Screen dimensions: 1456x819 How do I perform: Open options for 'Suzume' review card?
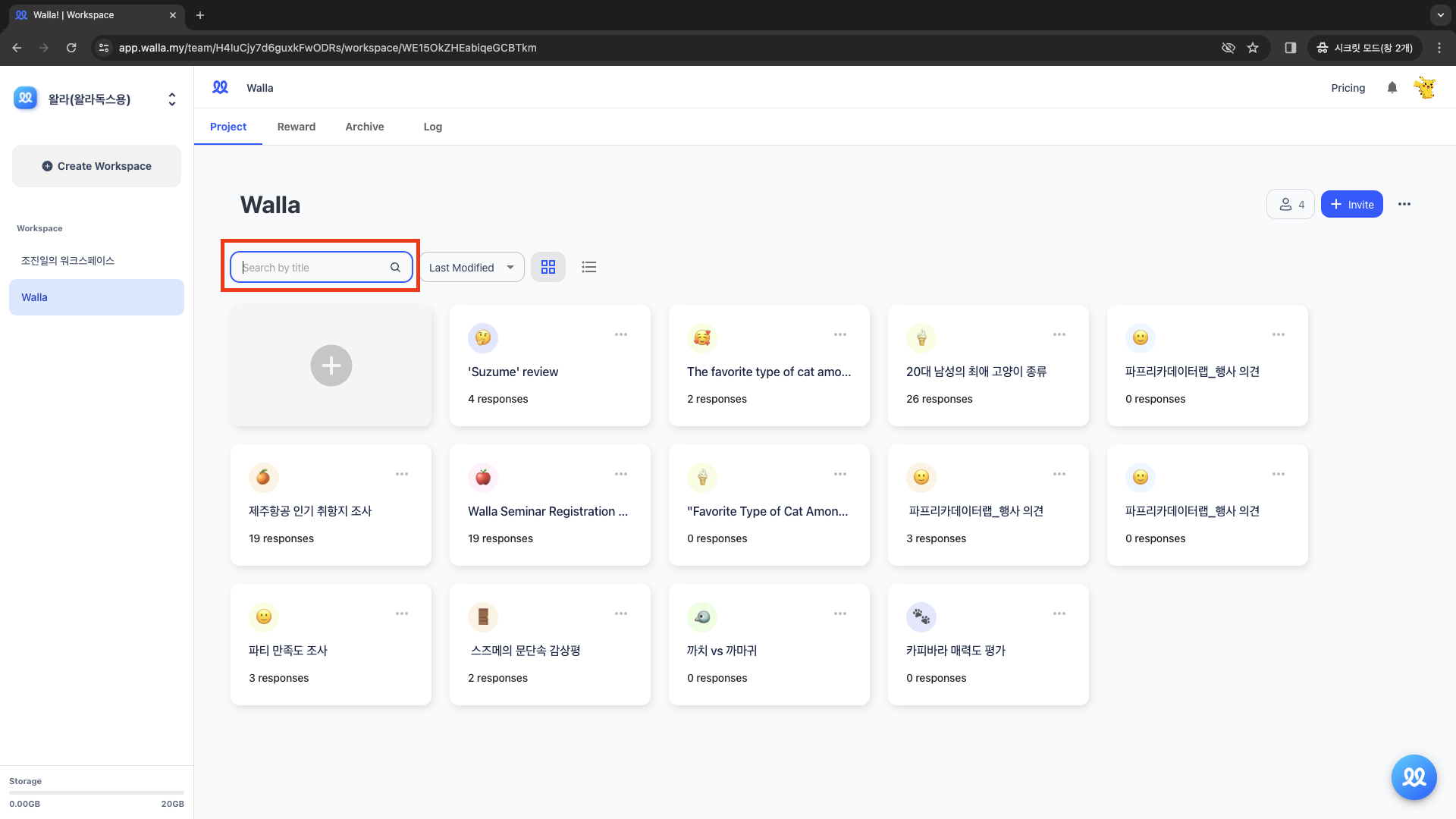pos(620,334)
